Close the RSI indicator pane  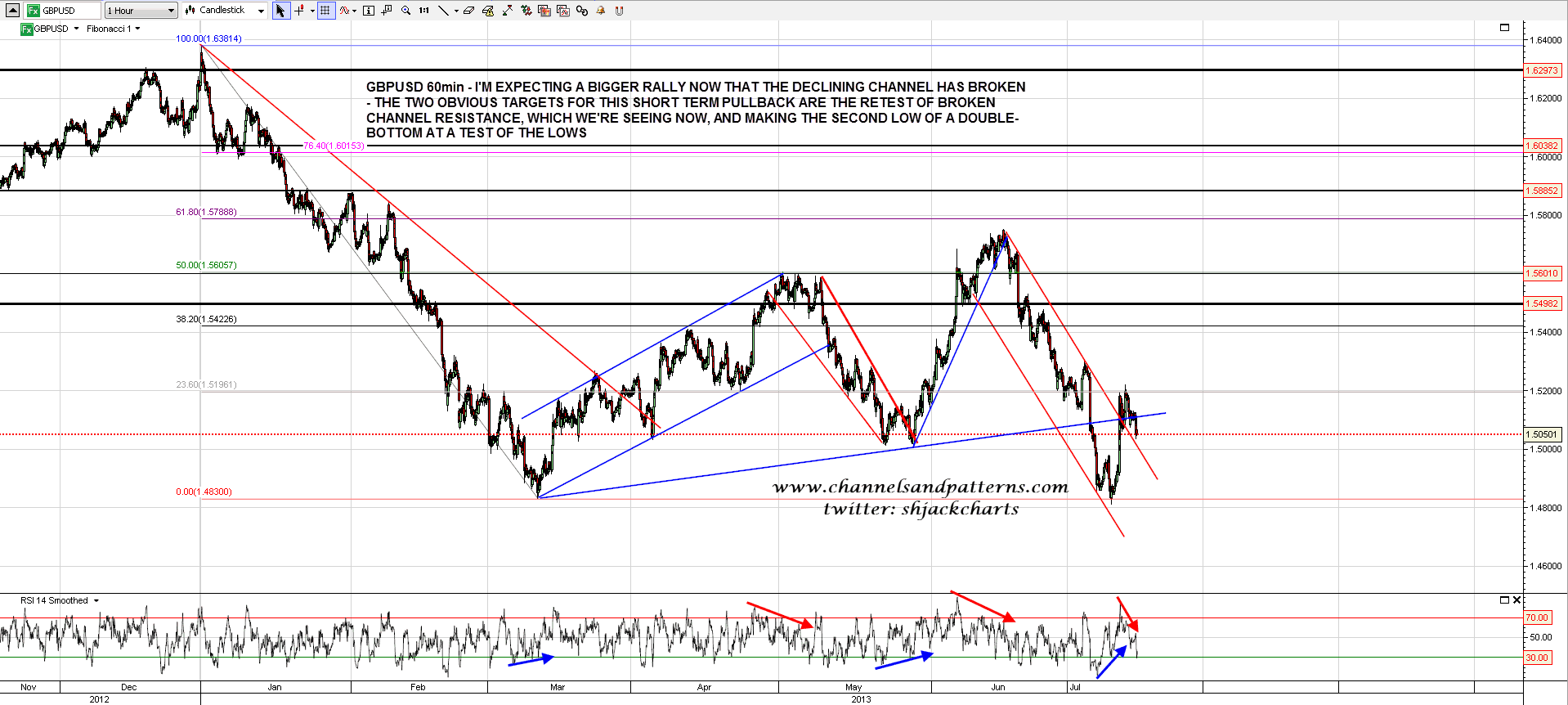point(1516,600)
